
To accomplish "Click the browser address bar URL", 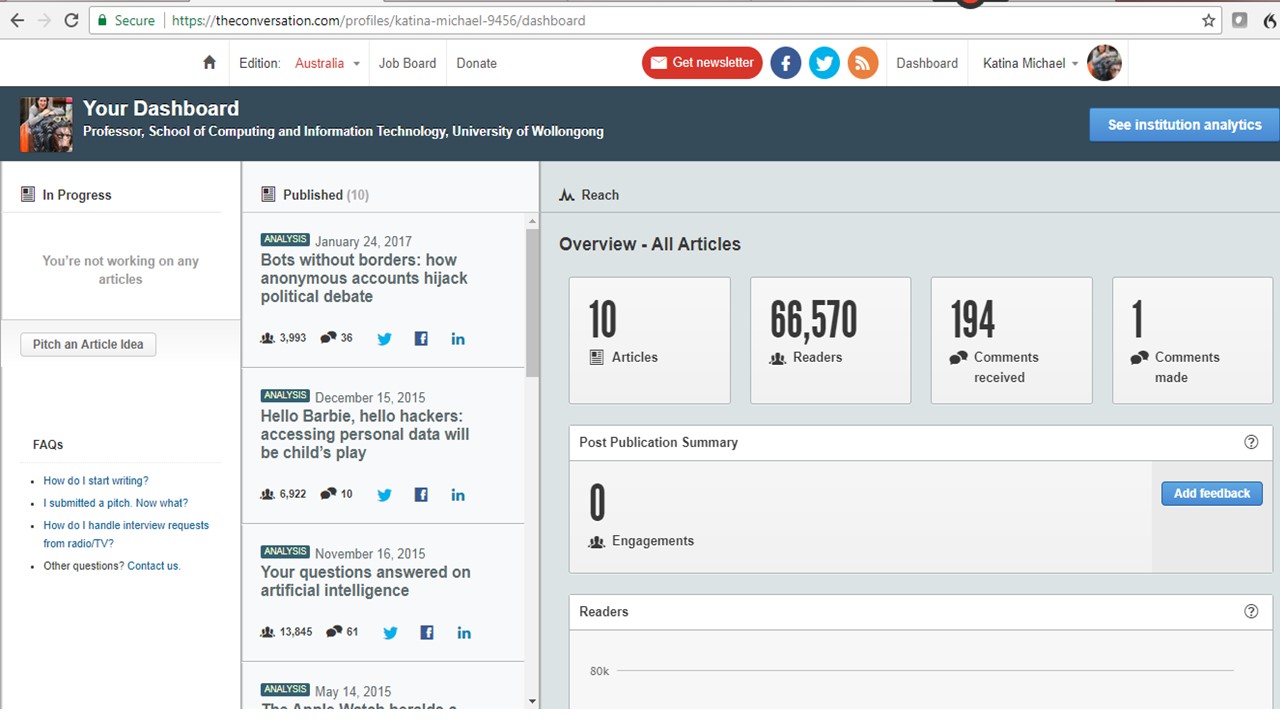I will [x=378, y=20].
